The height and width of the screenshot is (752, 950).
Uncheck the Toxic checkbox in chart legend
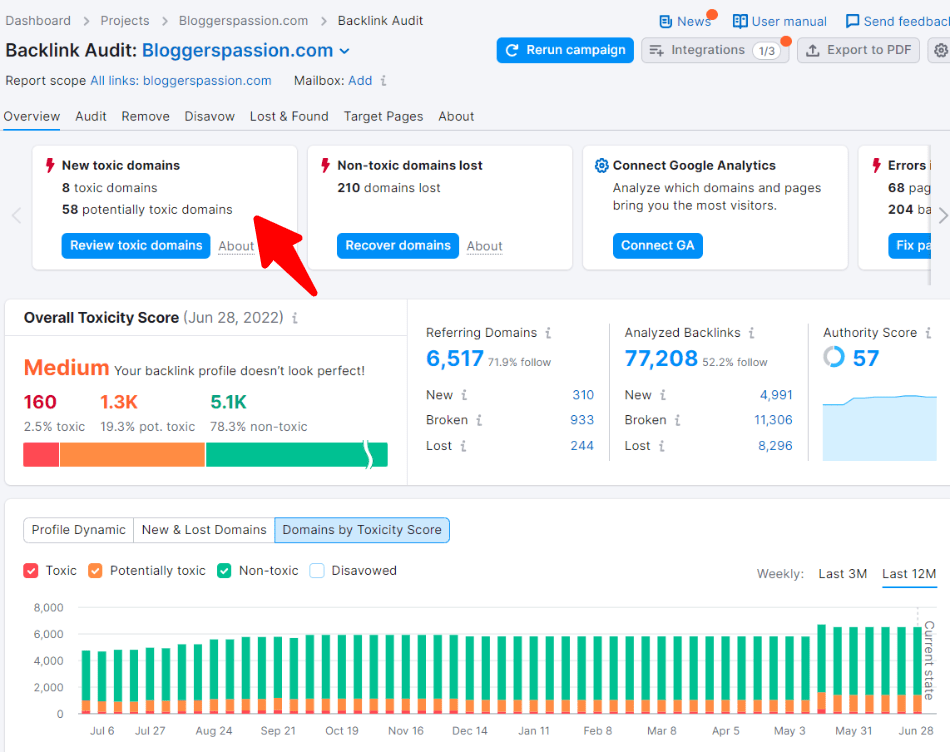pos(31,571)
